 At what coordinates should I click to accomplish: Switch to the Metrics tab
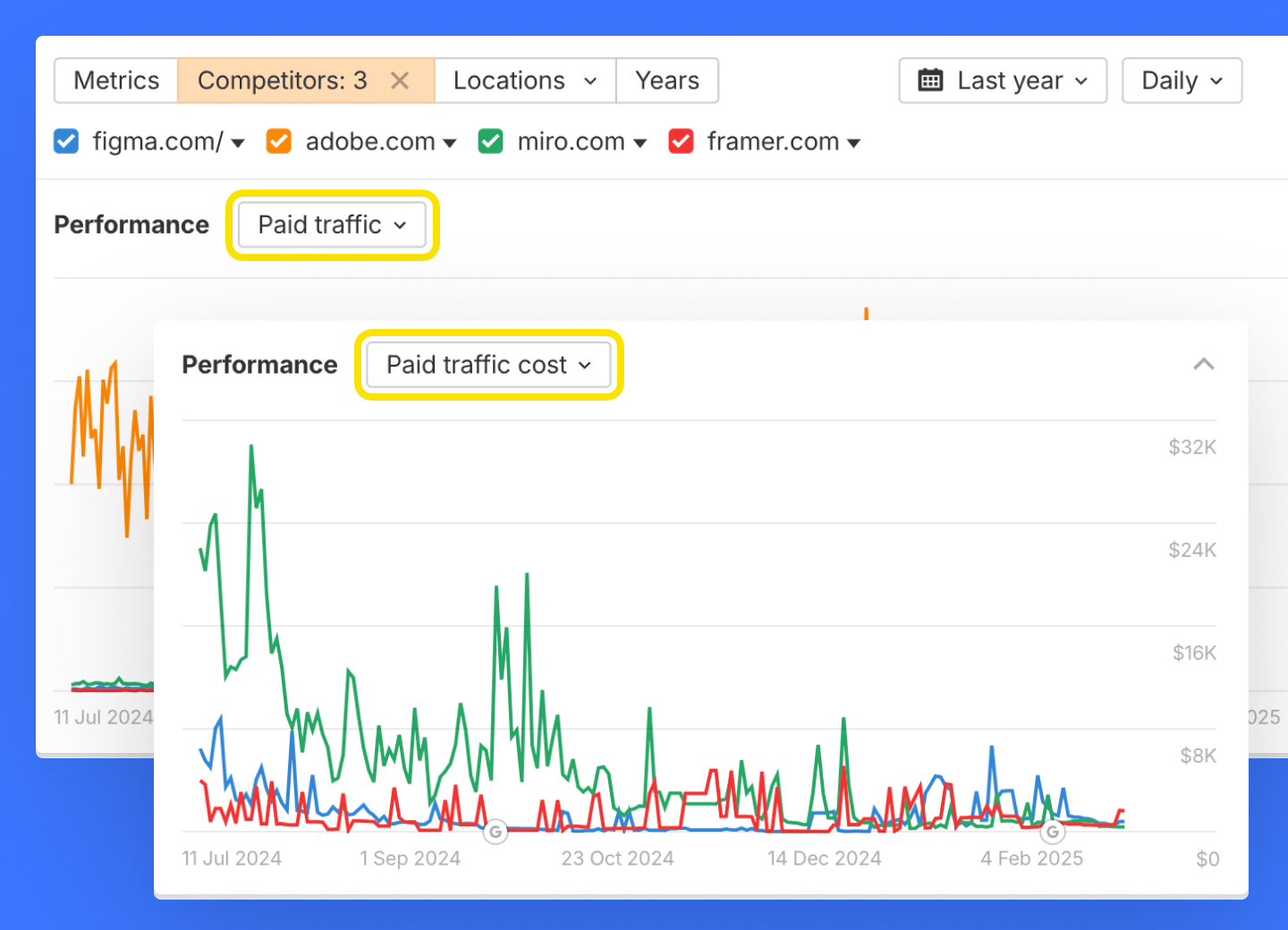[115, 80]
